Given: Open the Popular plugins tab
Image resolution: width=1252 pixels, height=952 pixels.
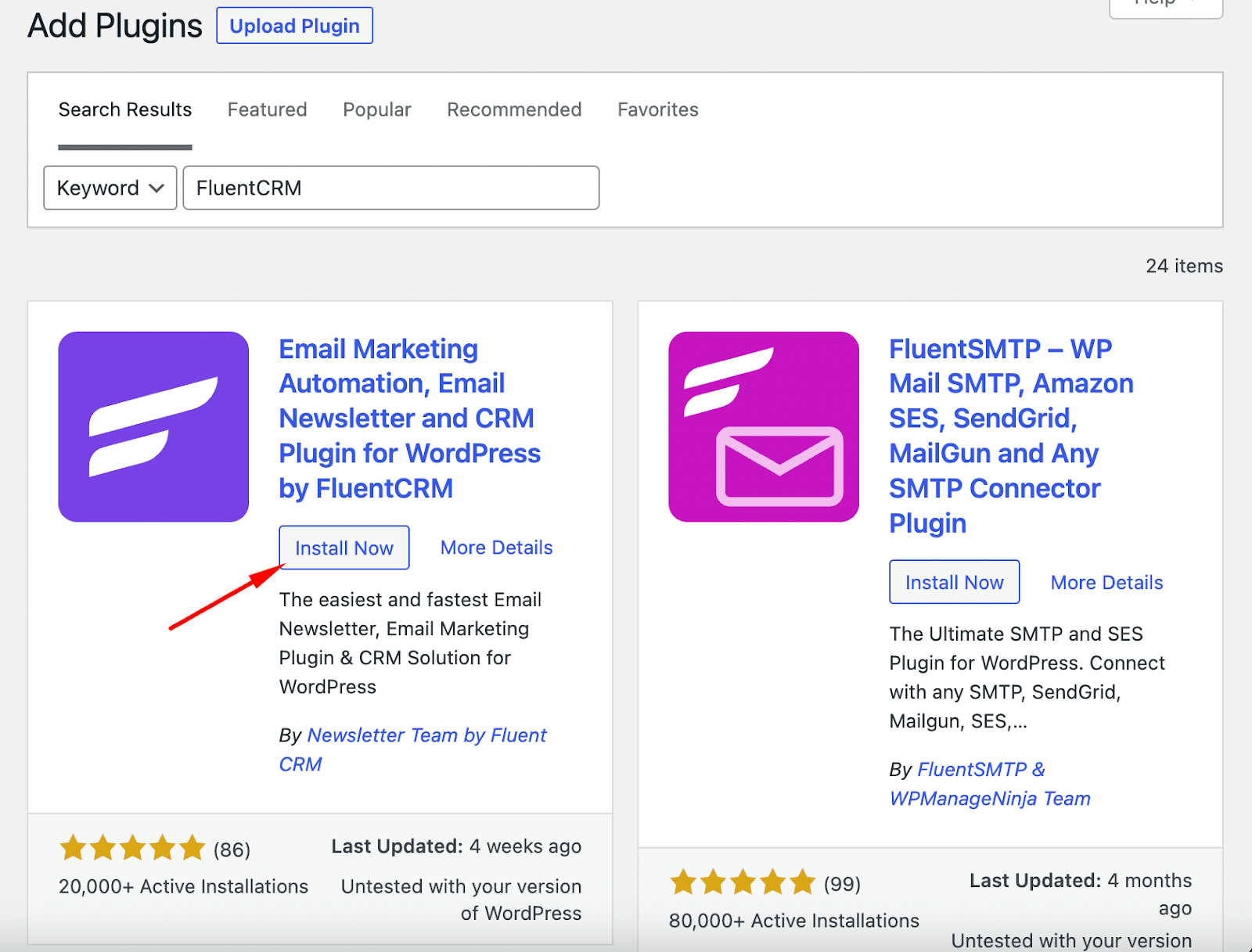Looking at the screenshot, I should (x=377, y=110).
